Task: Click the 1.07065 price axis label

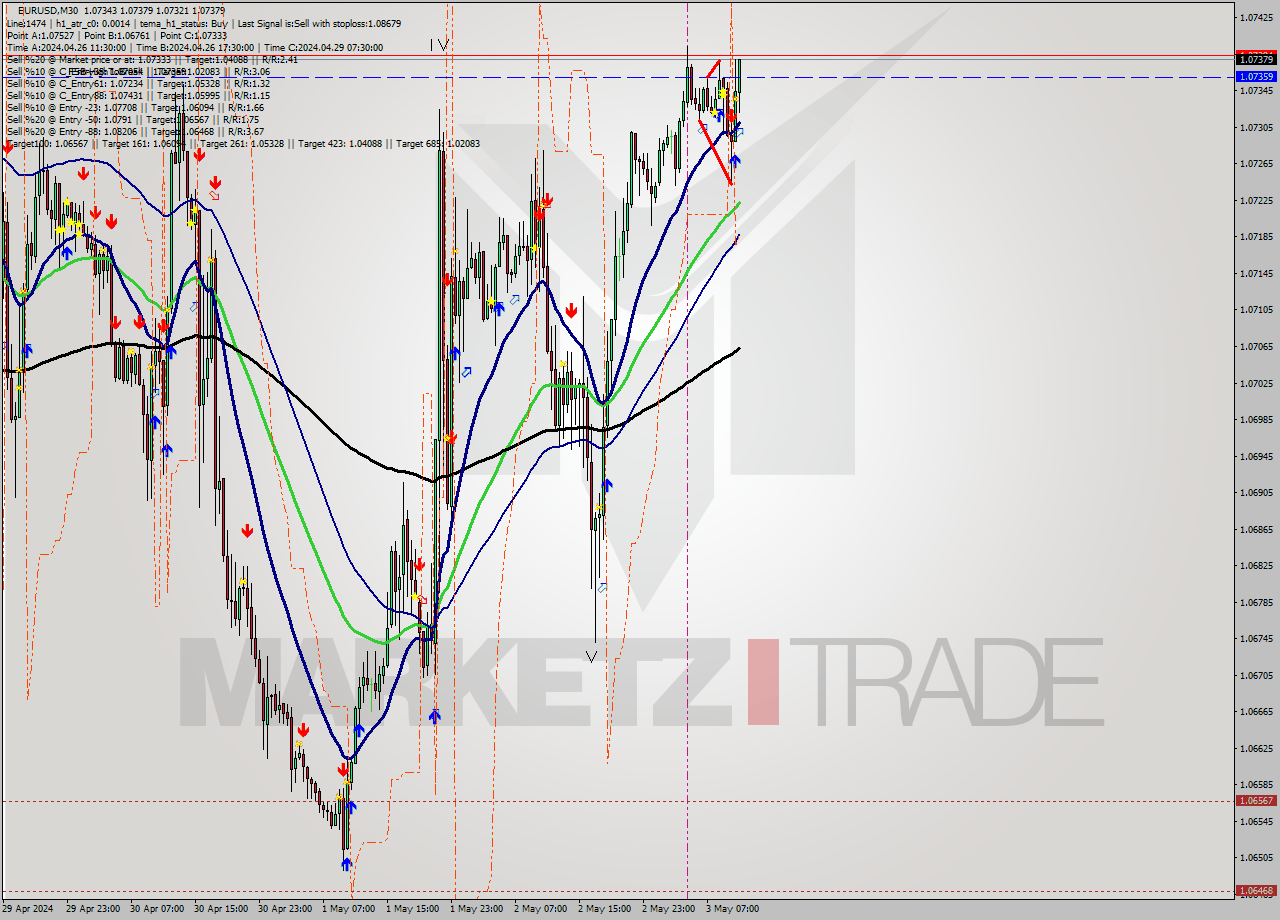Action: [1256, 347]
